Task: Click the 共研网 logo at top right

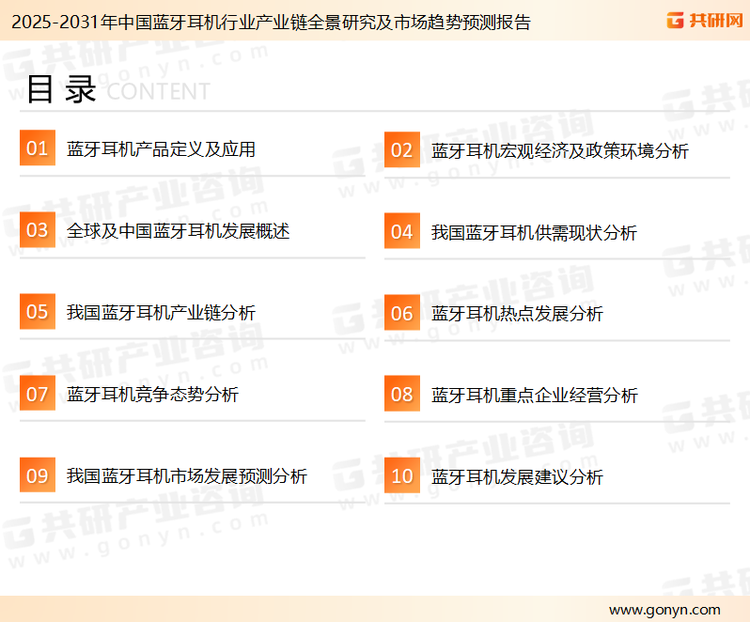Action: point(702,20)
